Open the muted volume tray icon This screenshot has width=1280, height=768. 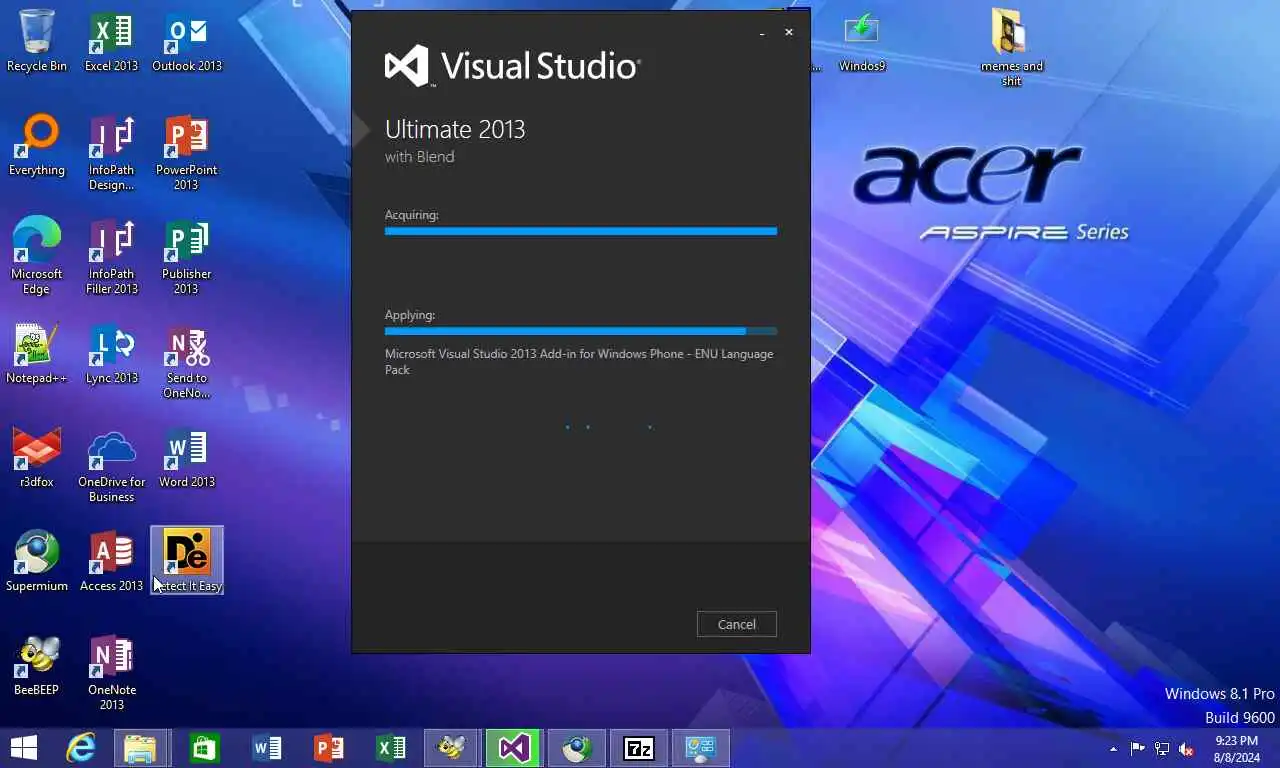pos(1187,749)
